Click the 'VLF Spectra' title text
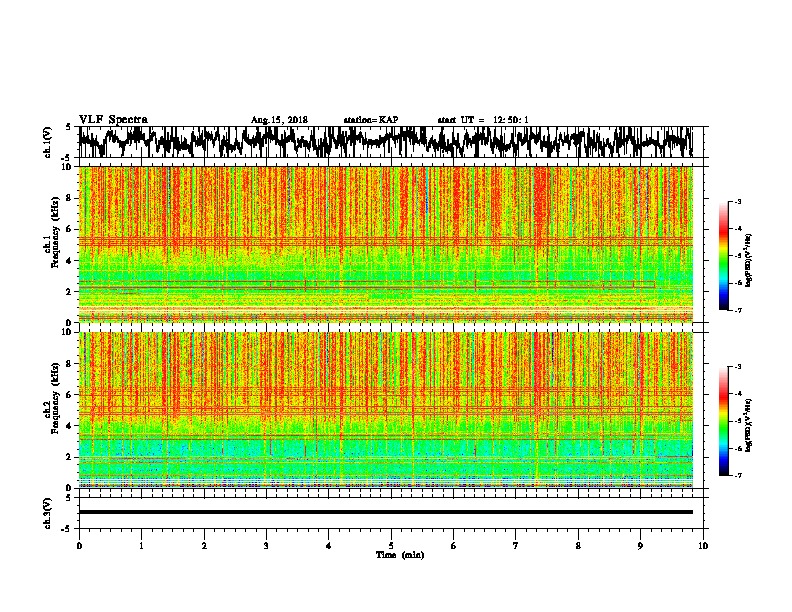The width and height of the screenshot is (792, 612). pyautogui.click(x=113, y=120)
